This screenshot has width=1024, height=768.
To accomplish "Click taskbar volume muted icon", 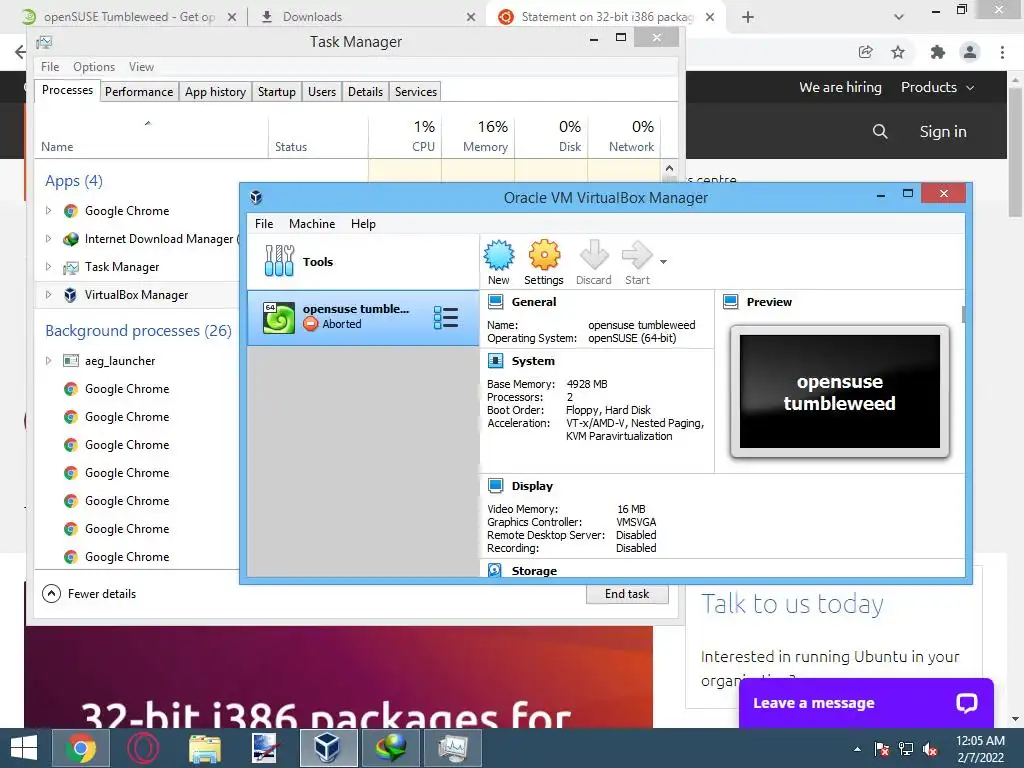I will (x=930, y=748).
